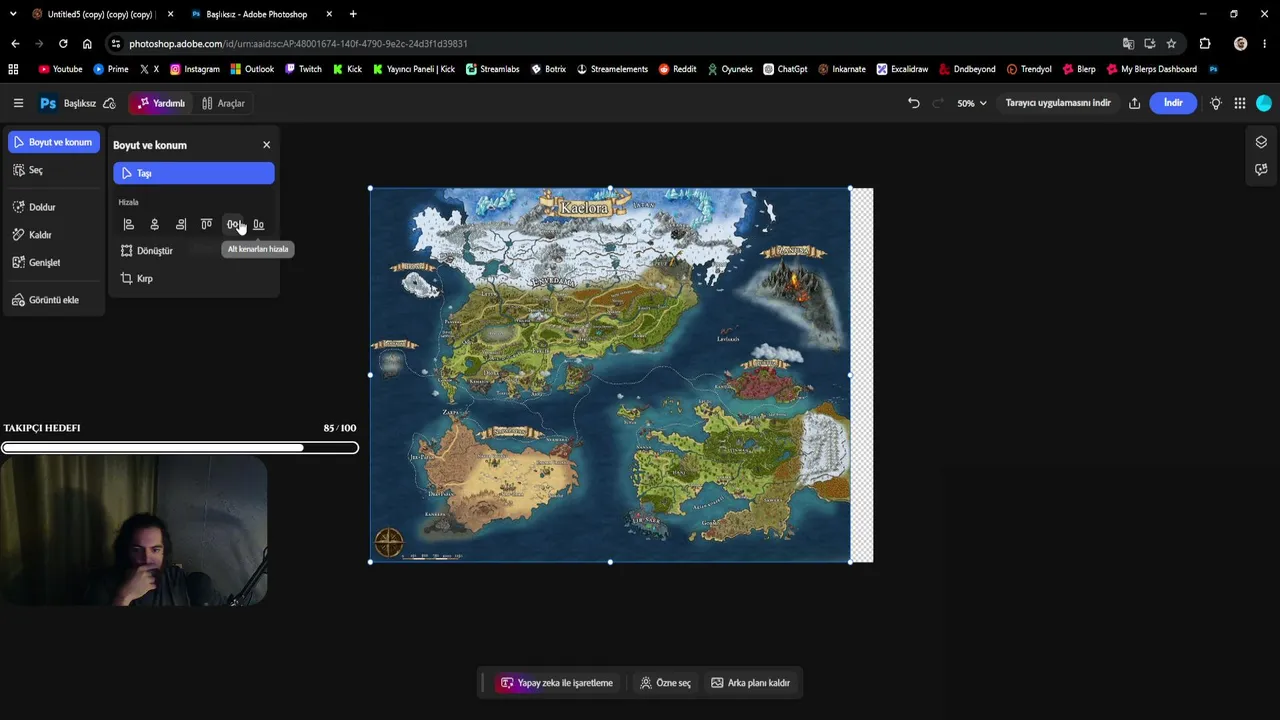
Task: Open the lightbulb help icon
Action: tap(1216, 103)
